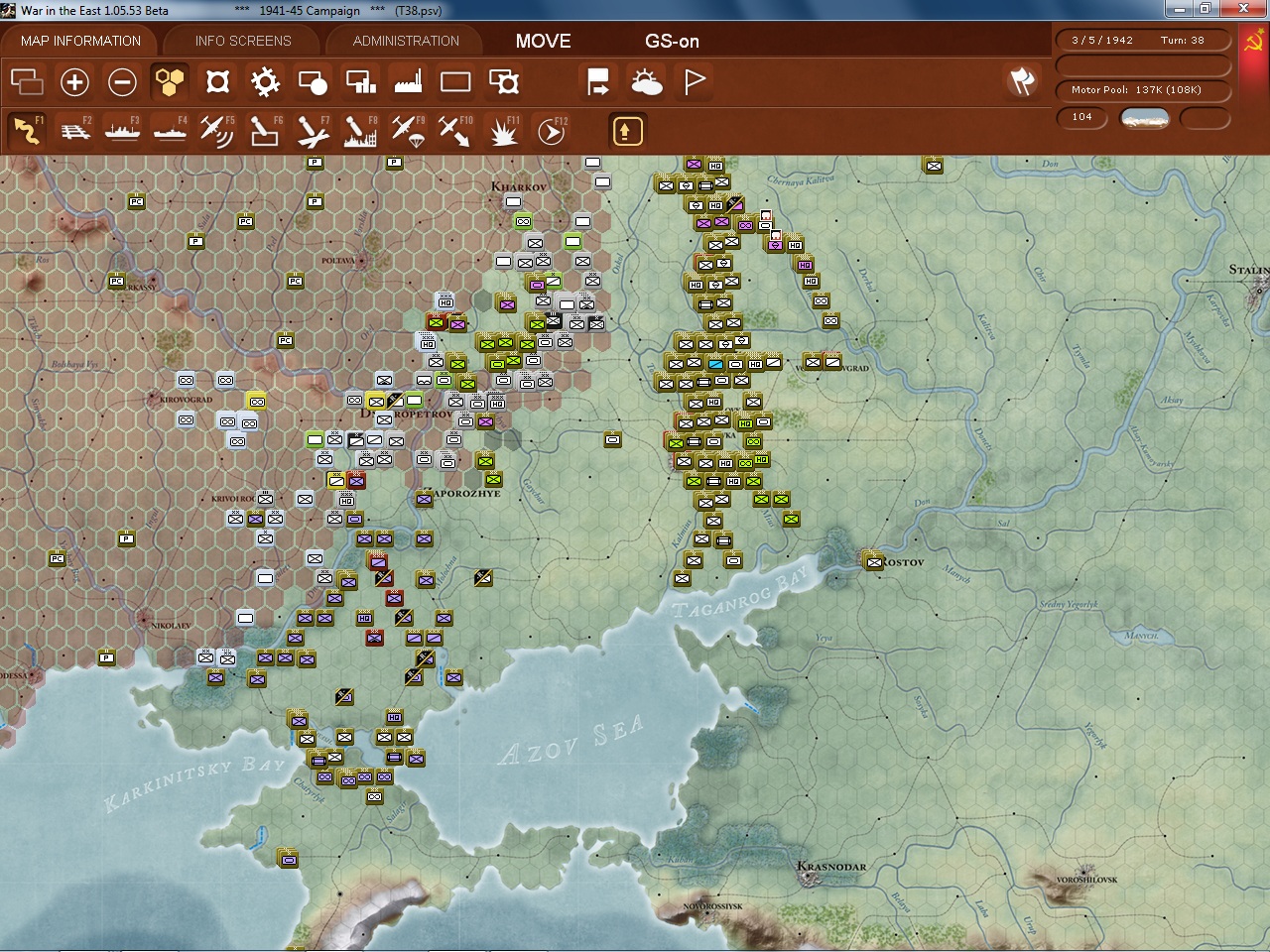This screenshot has height=952, width=1270.
Task: Click the MOVE mode label
Action: [543, 41]
